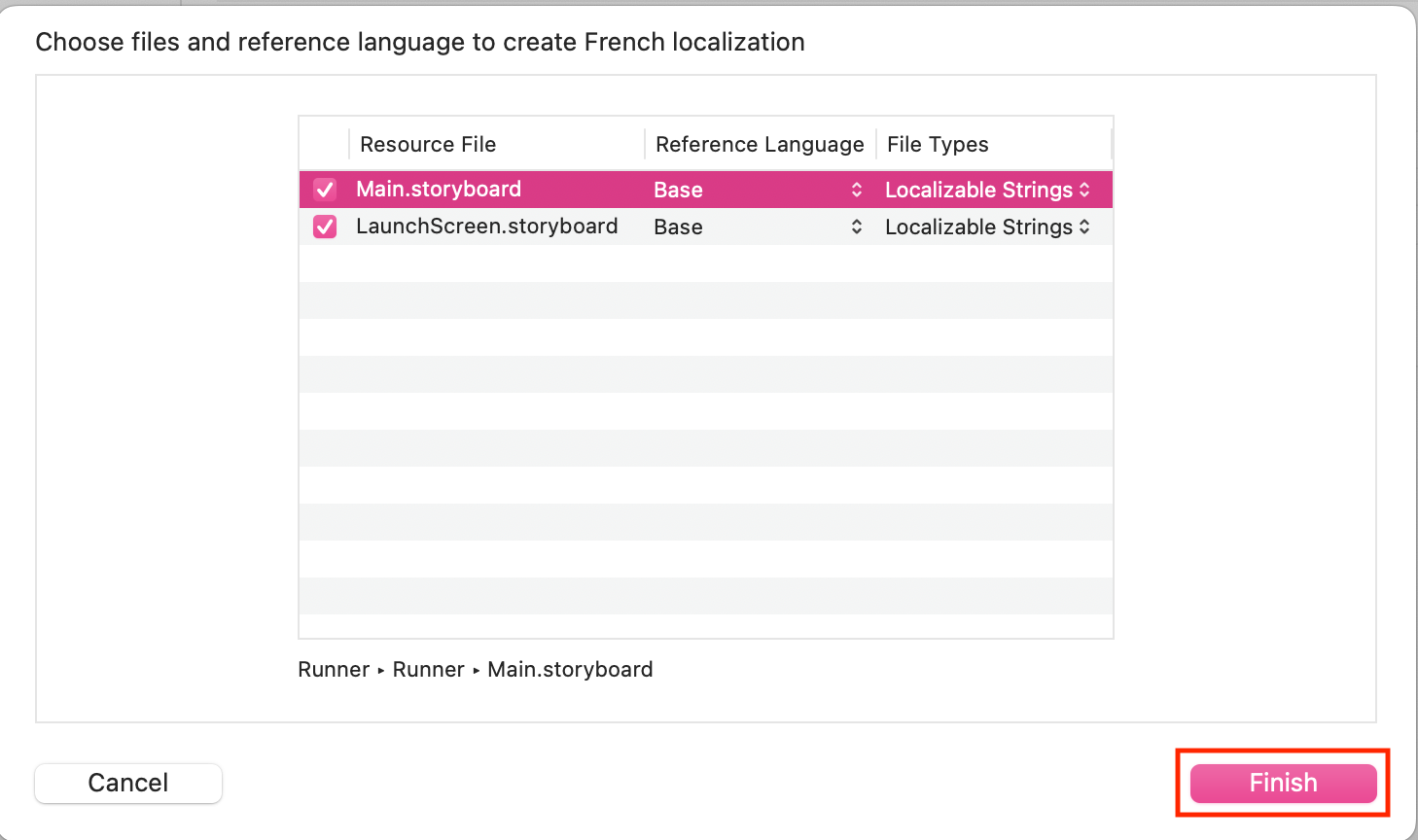Click arrows after Localizable Strings in Main.storyboard row
1418x840 pixels.
1084,190
